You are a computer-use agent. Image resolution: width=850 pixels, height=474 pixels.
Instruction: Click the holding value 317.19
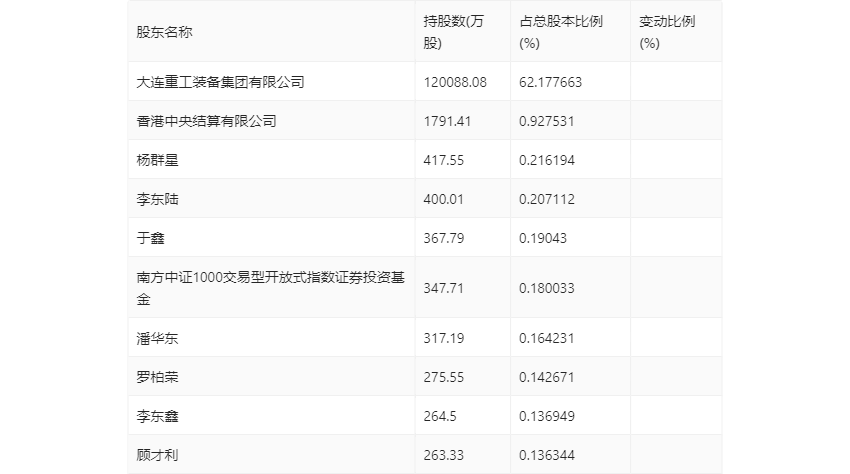(x=443, y=338)
